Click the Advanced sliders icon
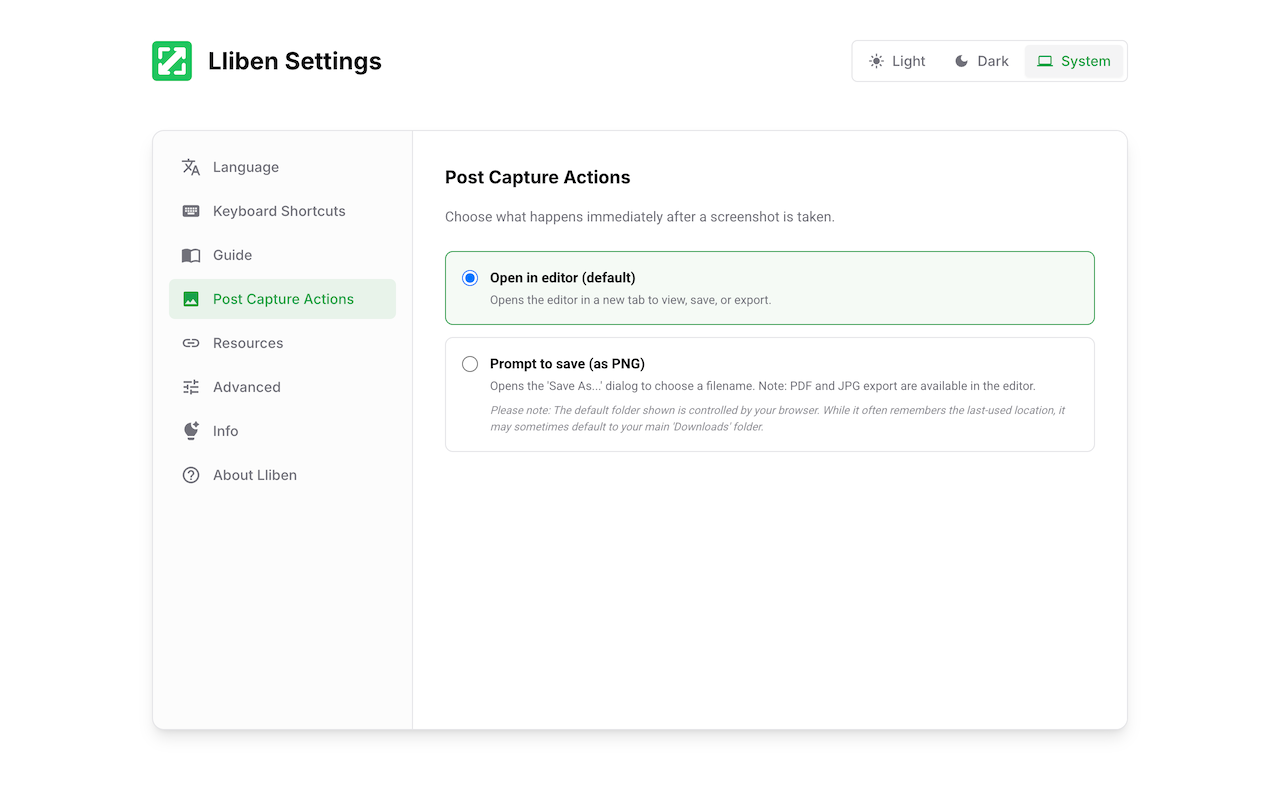This screenshot has width=1280, height=800. 191,387
